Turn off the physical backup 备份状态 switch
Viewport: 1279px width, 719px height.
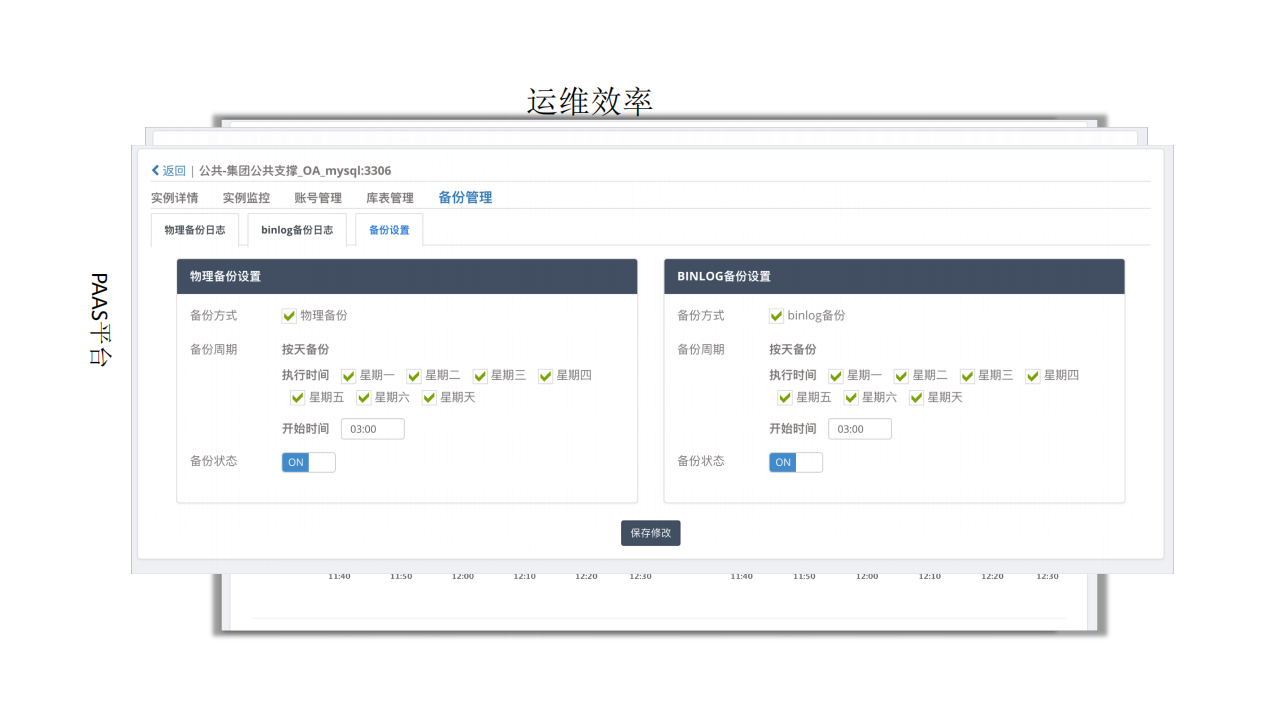coord(308,462)
